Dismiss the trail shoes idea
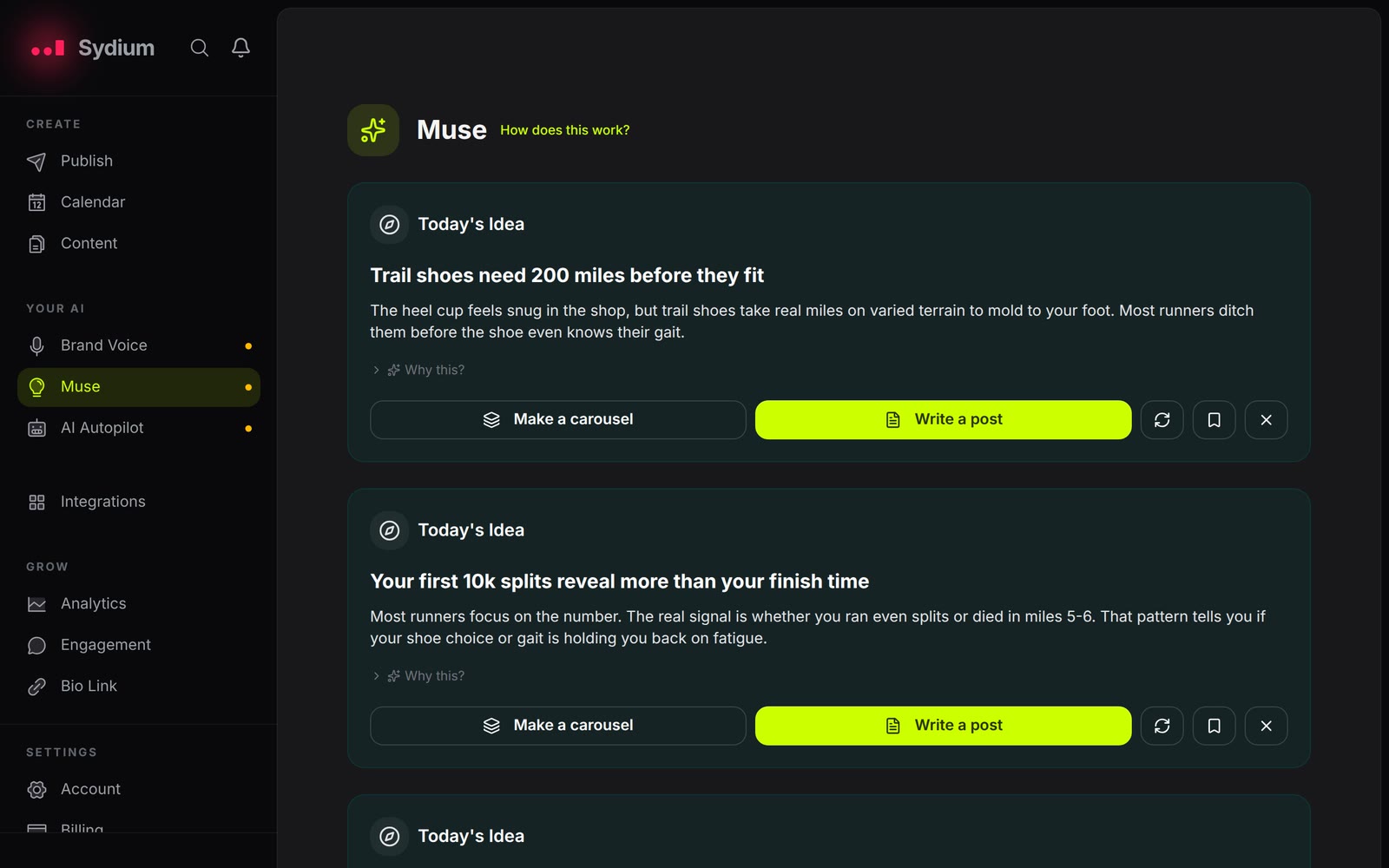The height and width of the screenshot is (868, 1389). pyautogui.click(x=1267, y=420)
